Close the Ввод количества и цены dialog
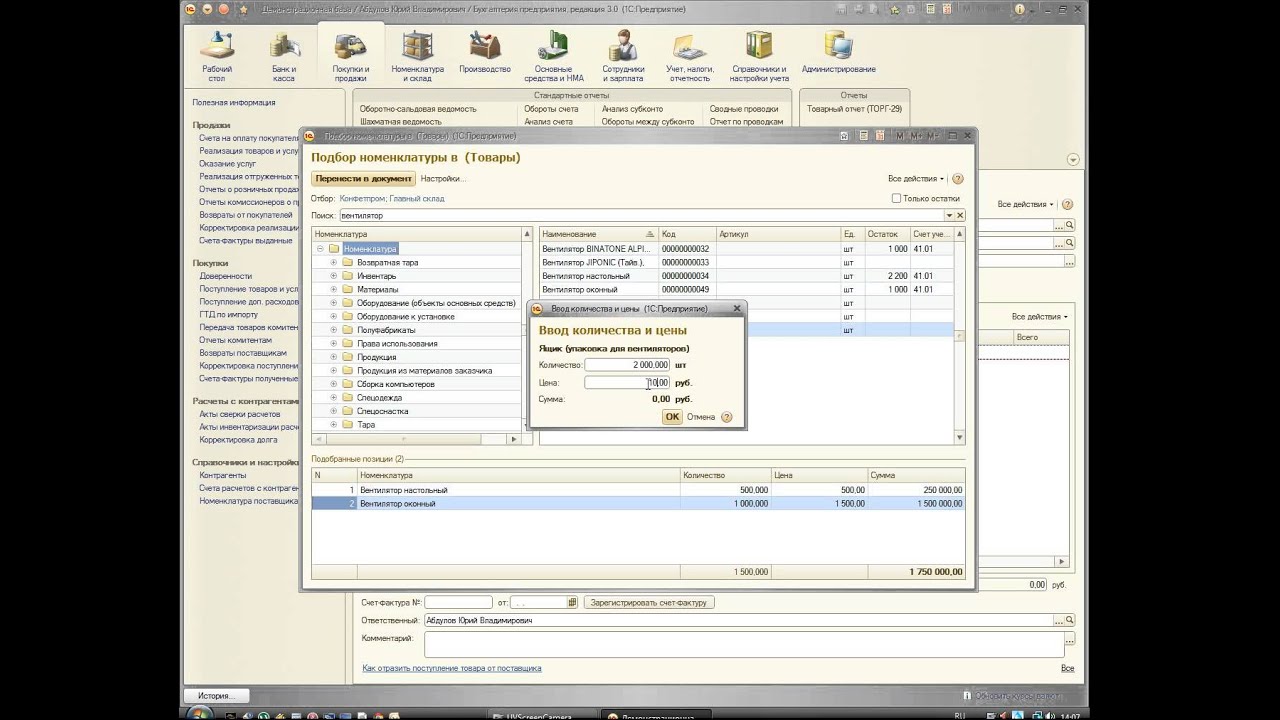The height and width of the screenshot is (720, 1280). (x=737, y=309)
